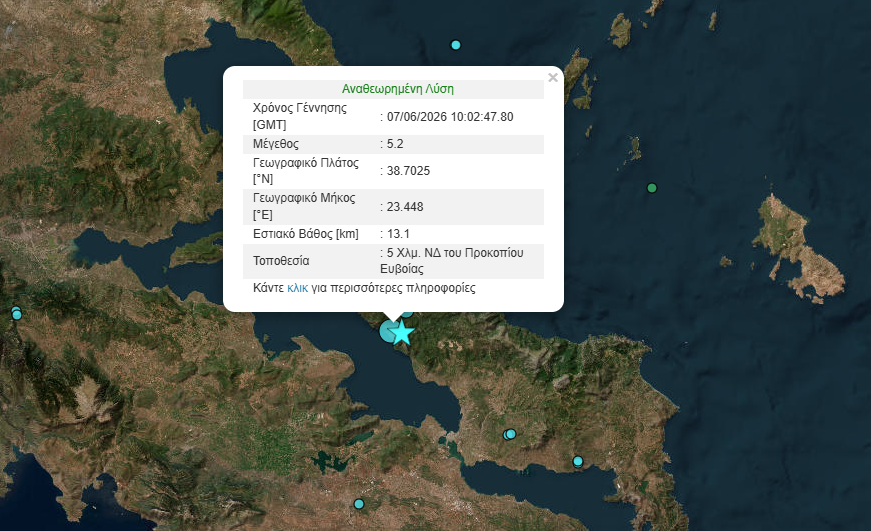This screenshot has height=531, width=871.
Task: Select the cyan star epicenter marker
Action: point(402,333)
